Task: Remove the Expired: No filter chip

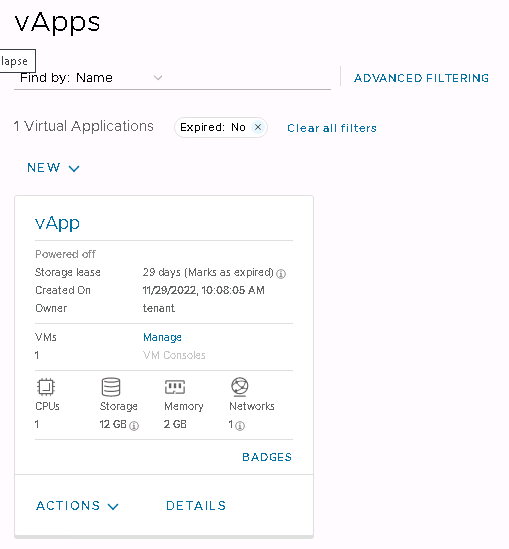Action: pos(258,127)
